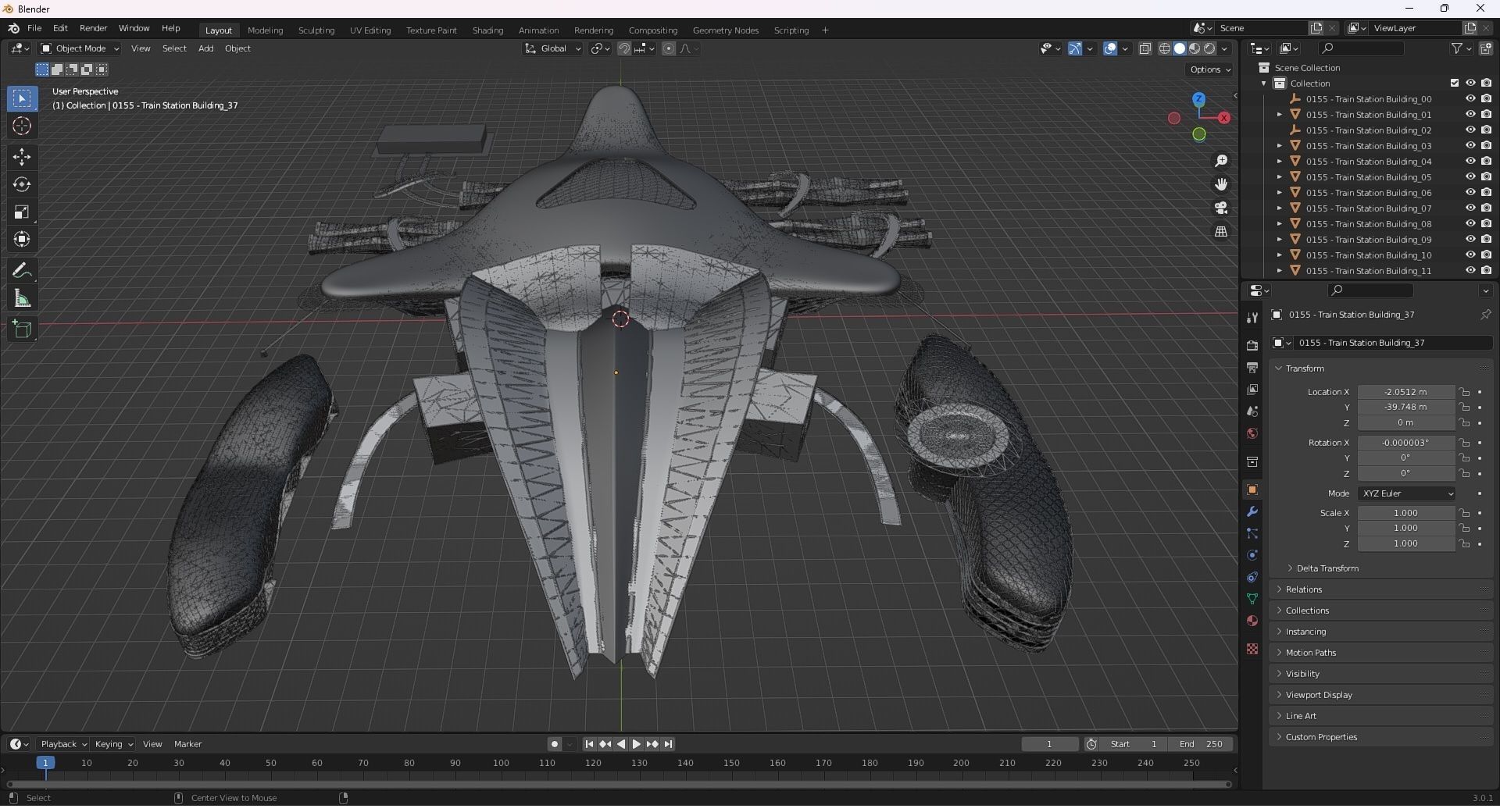This screenshot has width=1500, height=812.
Task: Expand Train Station Building_01 in outliner
Action: 1280,115
